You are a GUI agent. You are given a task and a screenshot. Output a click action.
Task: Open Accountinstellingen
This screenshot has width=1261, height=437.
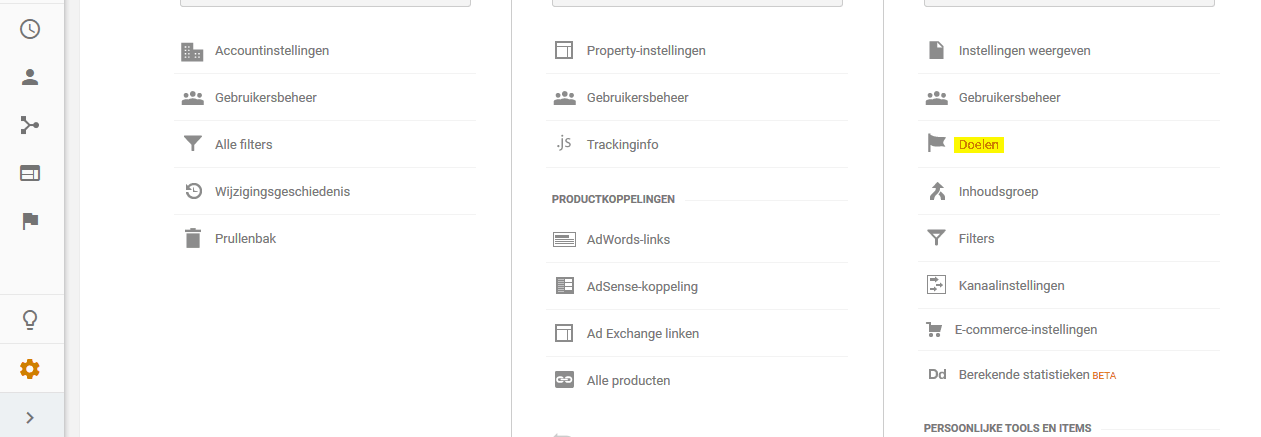[x=272, y=50]
